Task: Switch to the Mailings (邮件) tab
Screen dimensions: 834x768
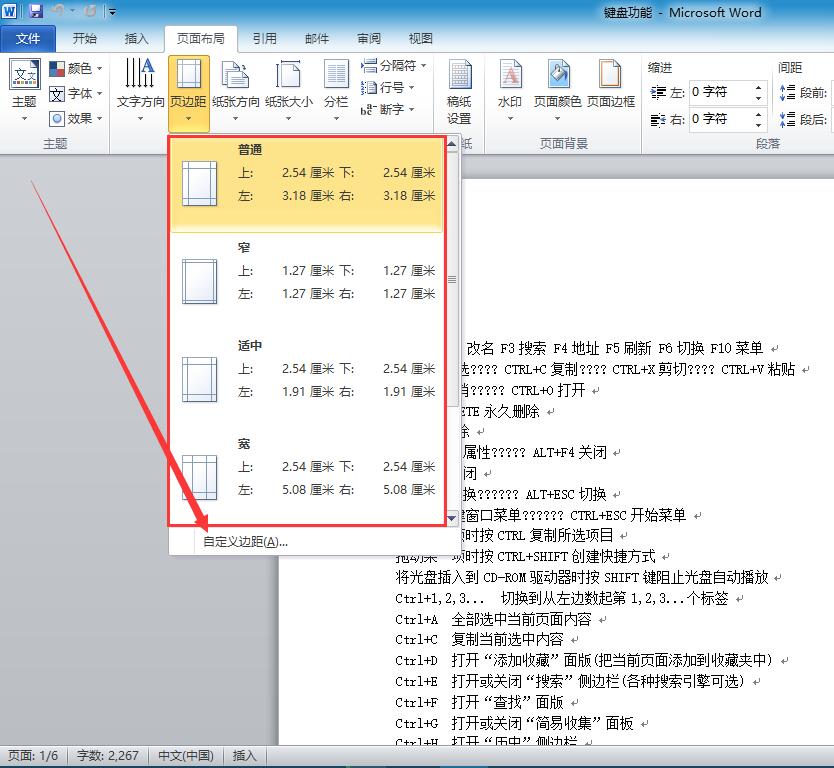Action: pyautogui.click(x=316, y=38)
